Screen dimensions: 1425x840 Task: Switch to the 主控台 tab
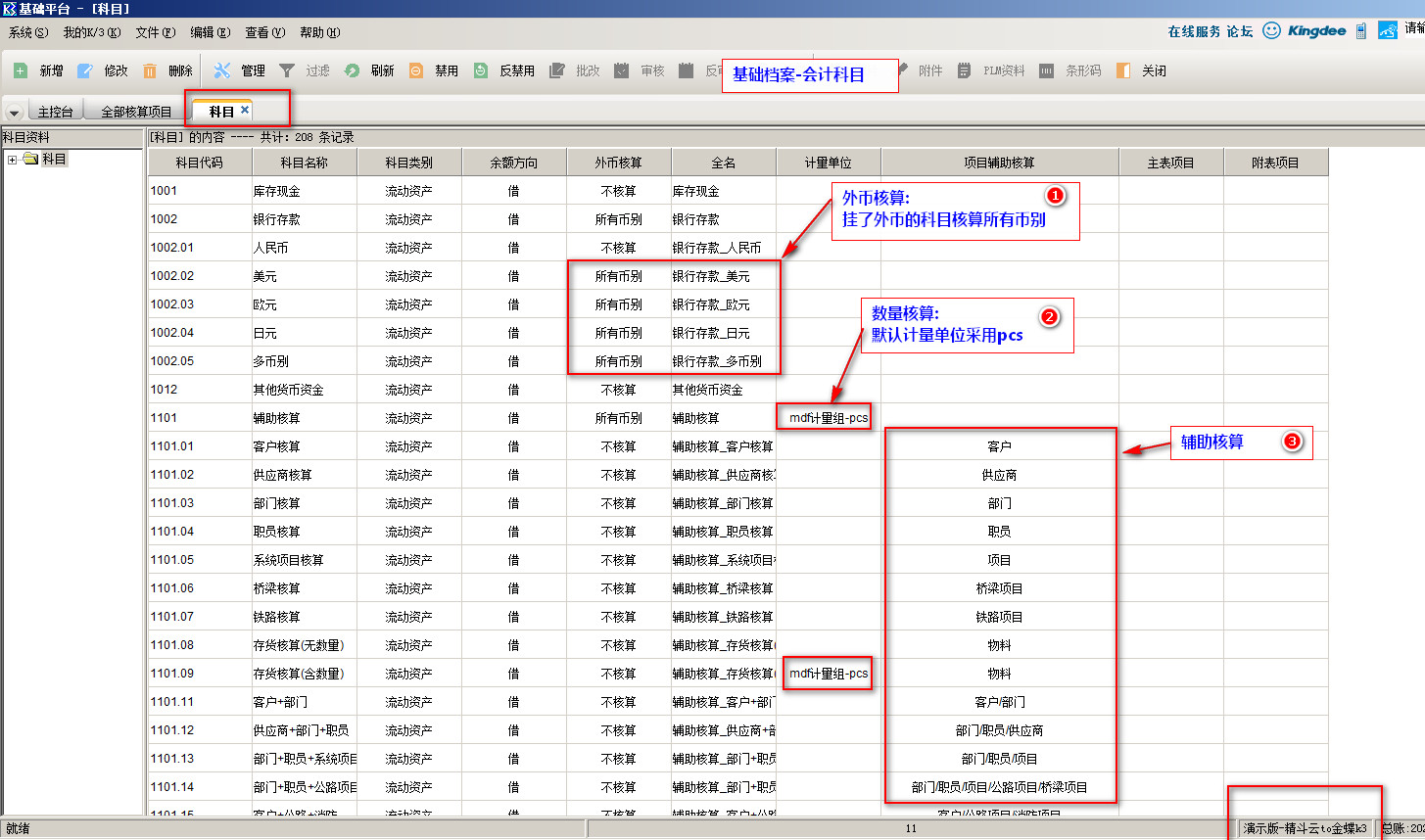(55, 112)
